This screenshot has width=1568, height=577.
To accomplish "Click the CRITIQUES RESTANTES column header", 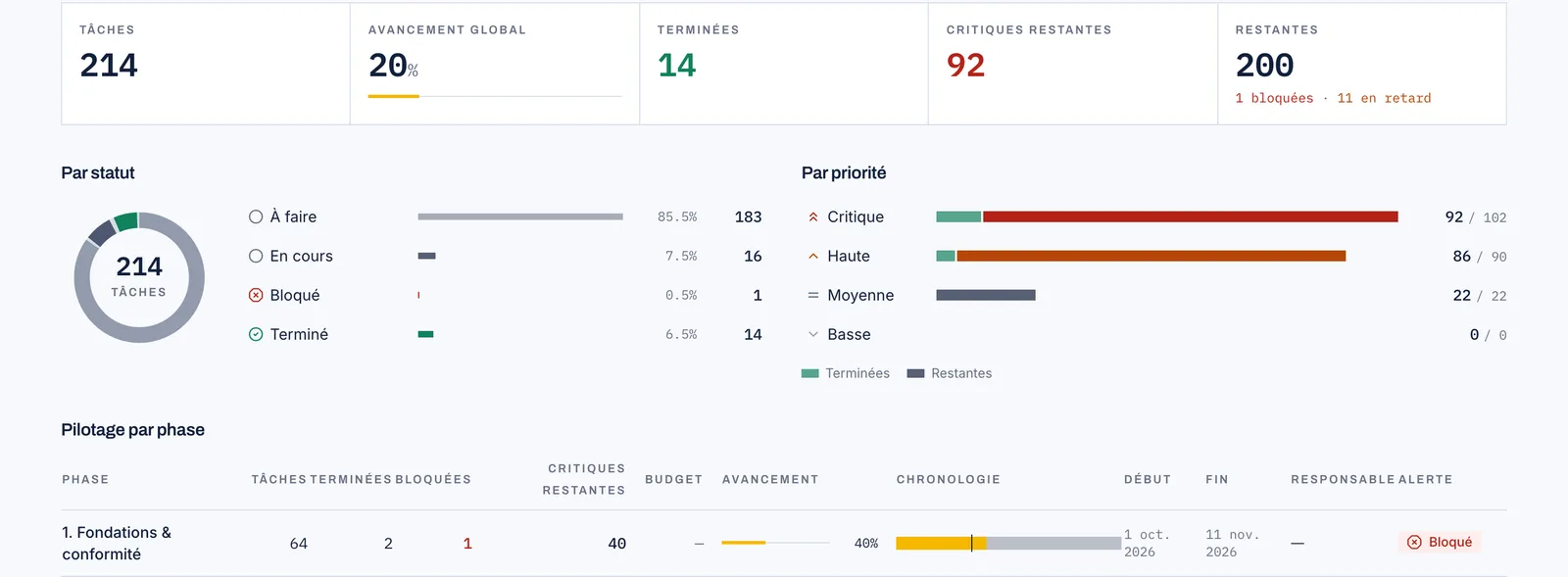I will (x=584, y=479).
